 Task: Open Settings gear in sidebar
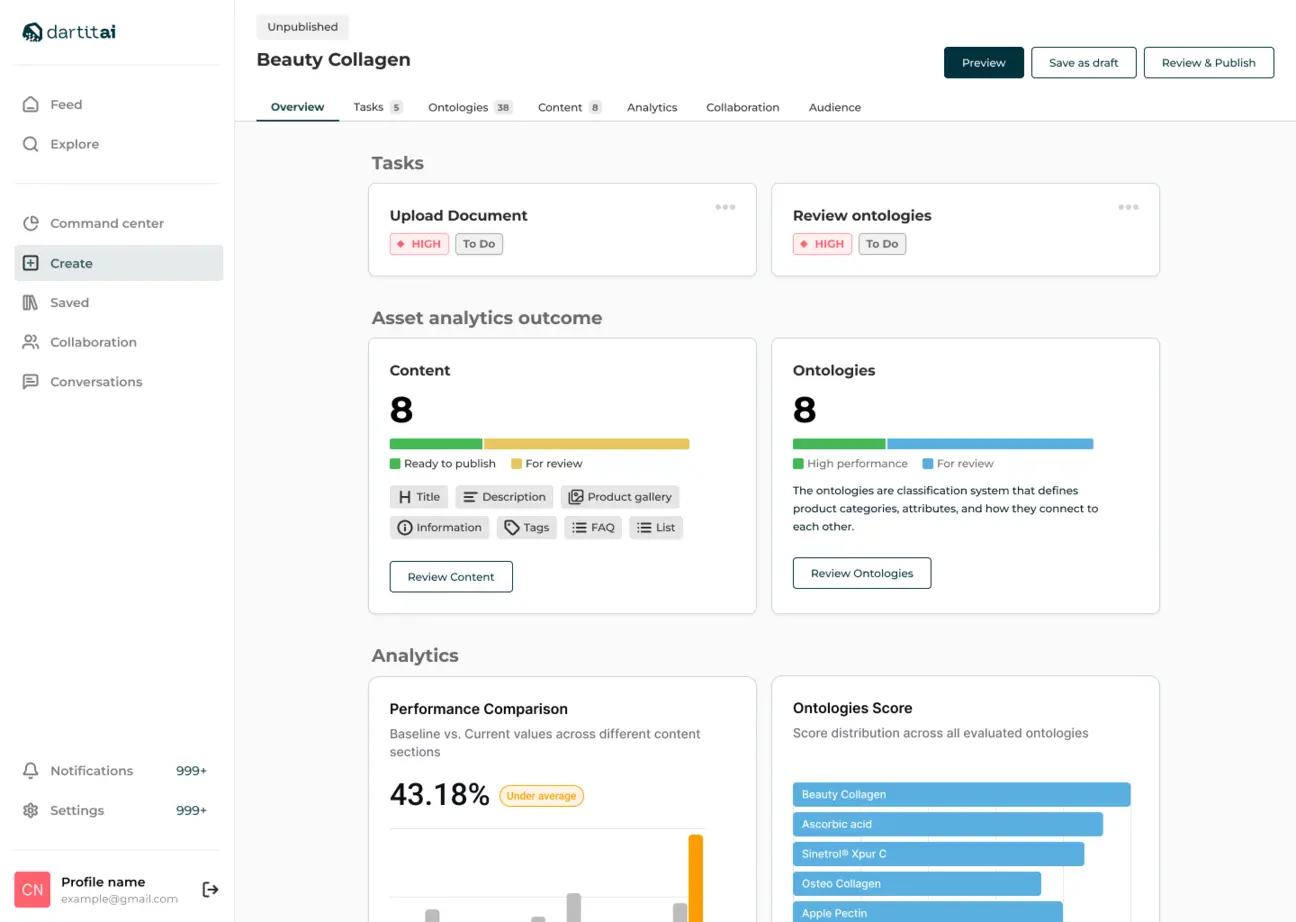31,811
